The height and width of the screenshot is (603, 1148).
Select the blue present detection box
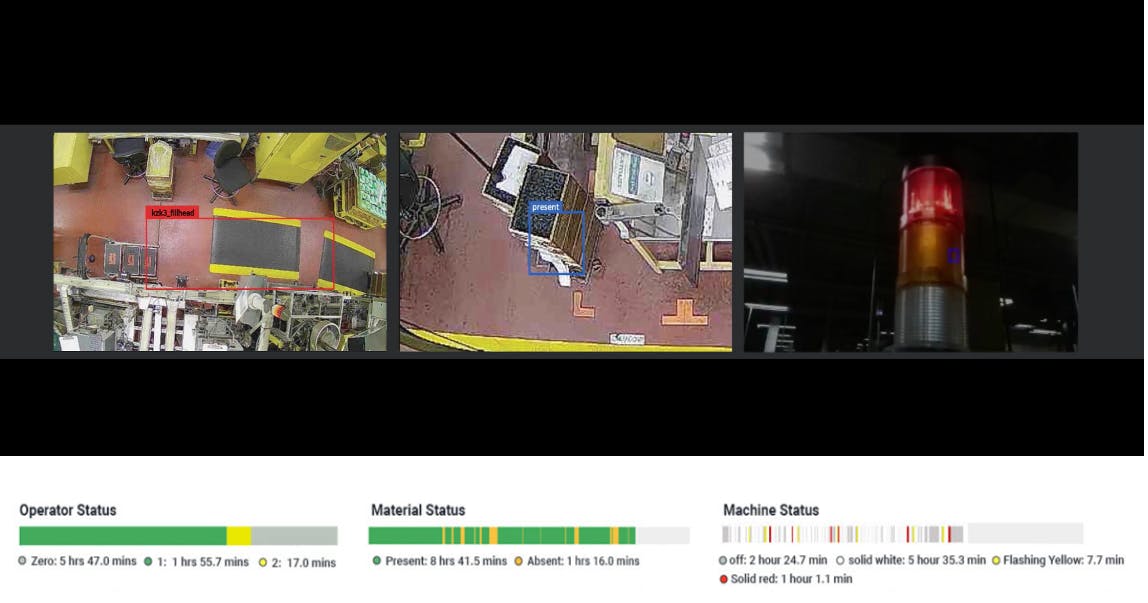click(557, 238)
